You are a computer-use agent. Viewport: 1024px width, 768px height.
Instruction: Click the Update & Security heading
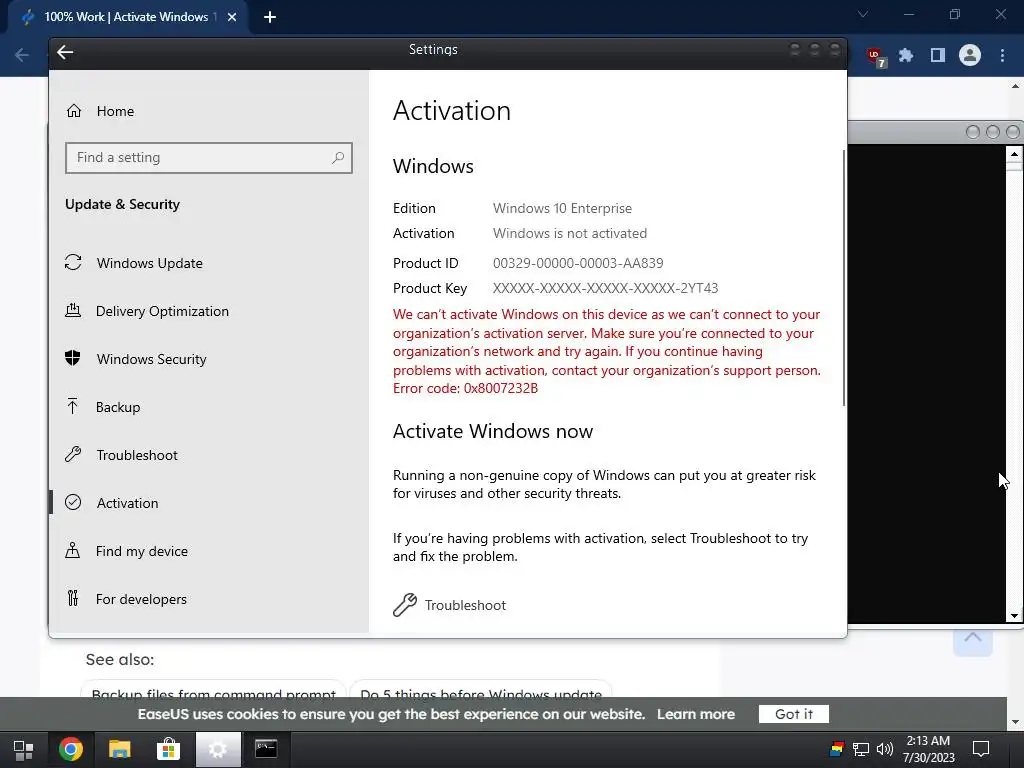click(x=122, y=204)
